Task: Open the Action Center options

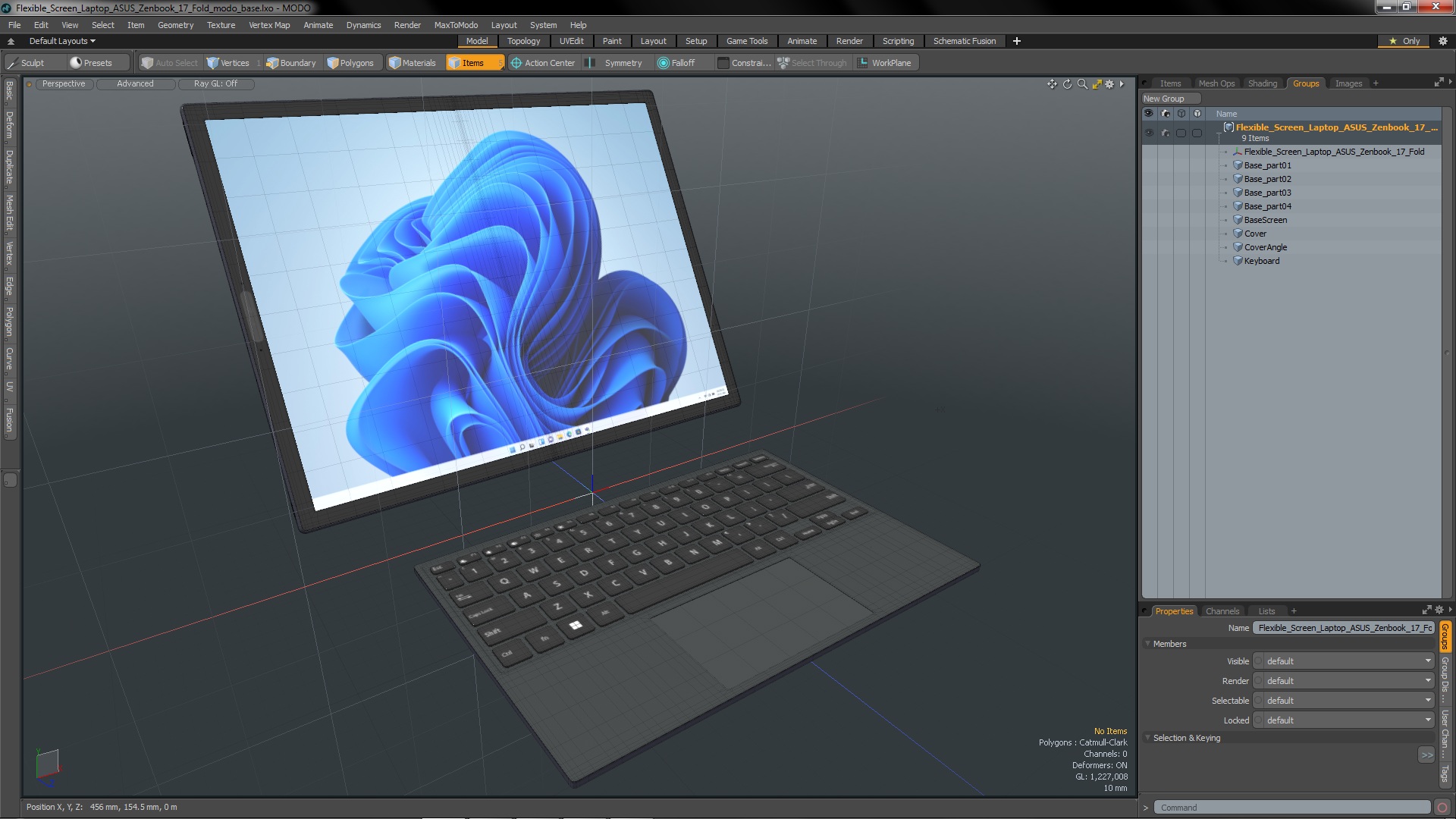Action: [543, 63]
